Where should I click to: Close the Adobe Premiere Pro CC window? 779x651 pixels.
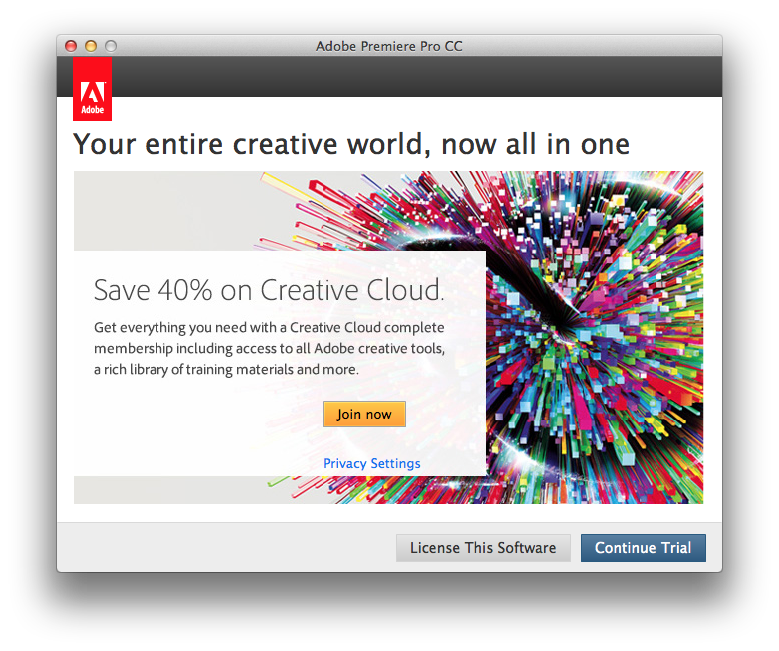(71, 46)
